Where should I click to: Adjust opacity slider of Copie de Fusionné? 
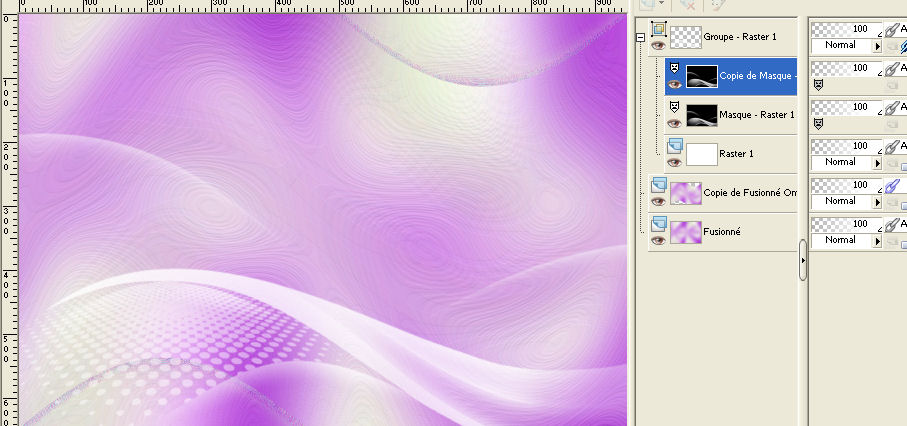[846, 185]
